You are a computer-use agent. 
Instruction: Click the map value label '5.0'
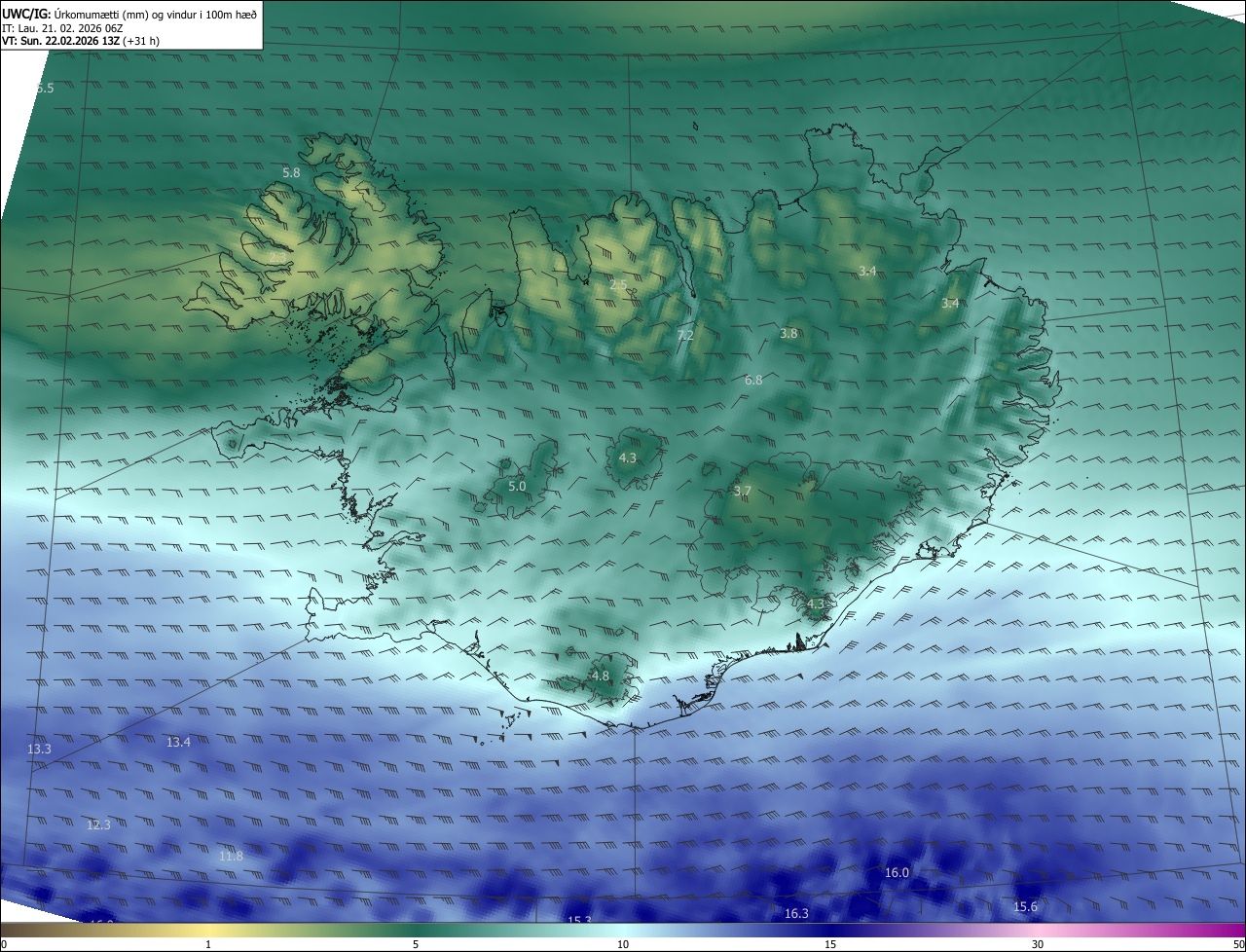click(517, 486)
